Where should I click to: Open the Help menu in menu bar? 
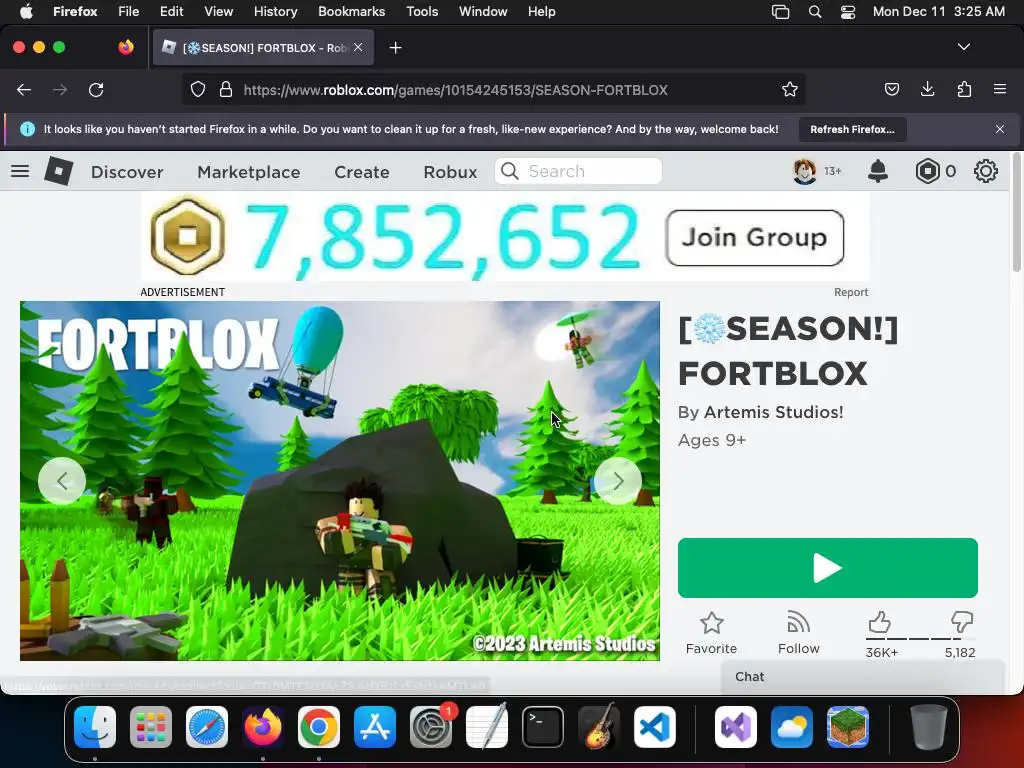pyautogui.click(x=541, y=12)
